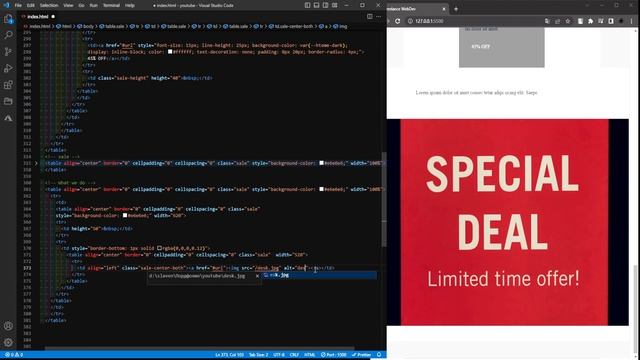Open the body breadcrumb segment
Viewport: 640px width, 360px height.
pos(85,26)
